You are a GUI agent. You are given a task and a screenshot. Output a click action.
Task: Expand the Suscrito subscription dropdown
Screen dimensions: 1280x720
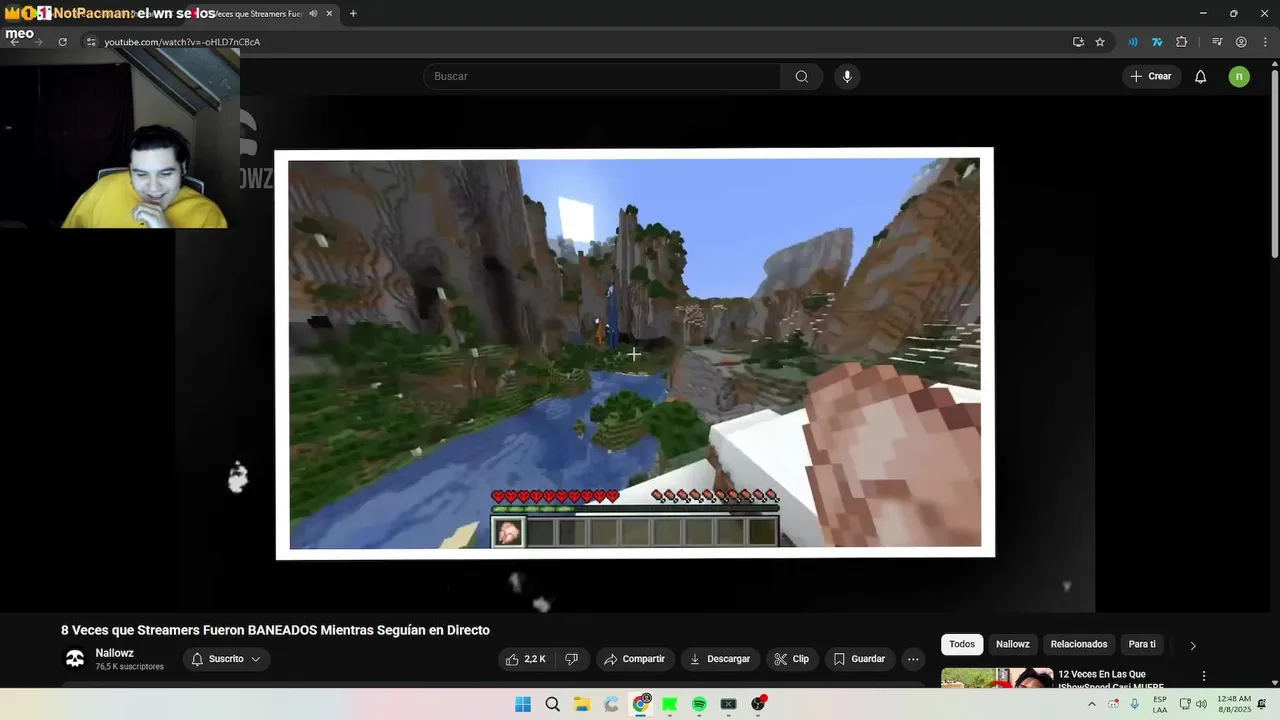tap(226, 659)
